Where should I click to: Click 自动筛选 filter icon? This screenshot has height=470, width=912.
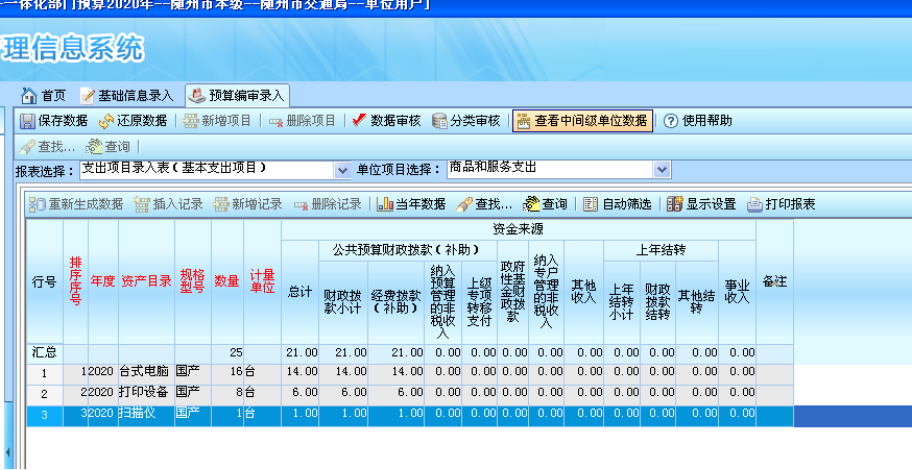tap(591, 204)
